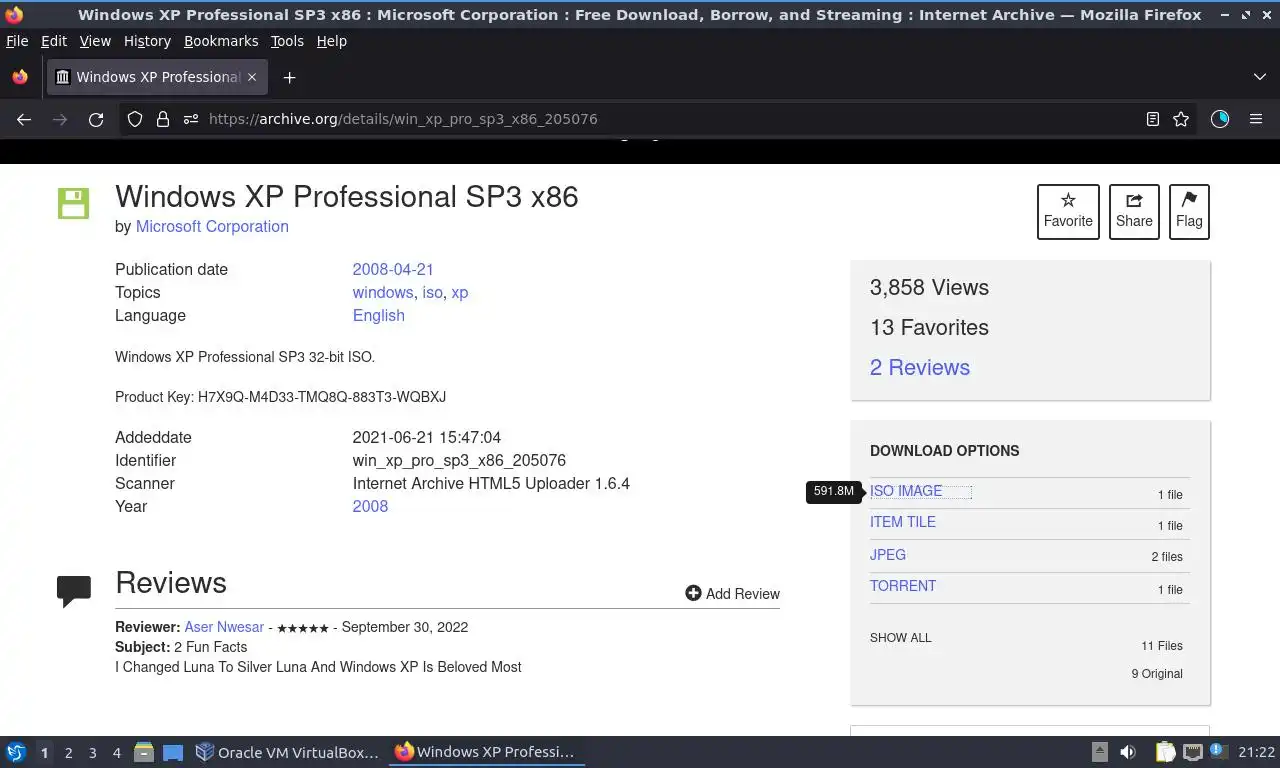Bookmark this page with the star
The width and height of the screenshot is (1280, 768).
click(1181, 119)
